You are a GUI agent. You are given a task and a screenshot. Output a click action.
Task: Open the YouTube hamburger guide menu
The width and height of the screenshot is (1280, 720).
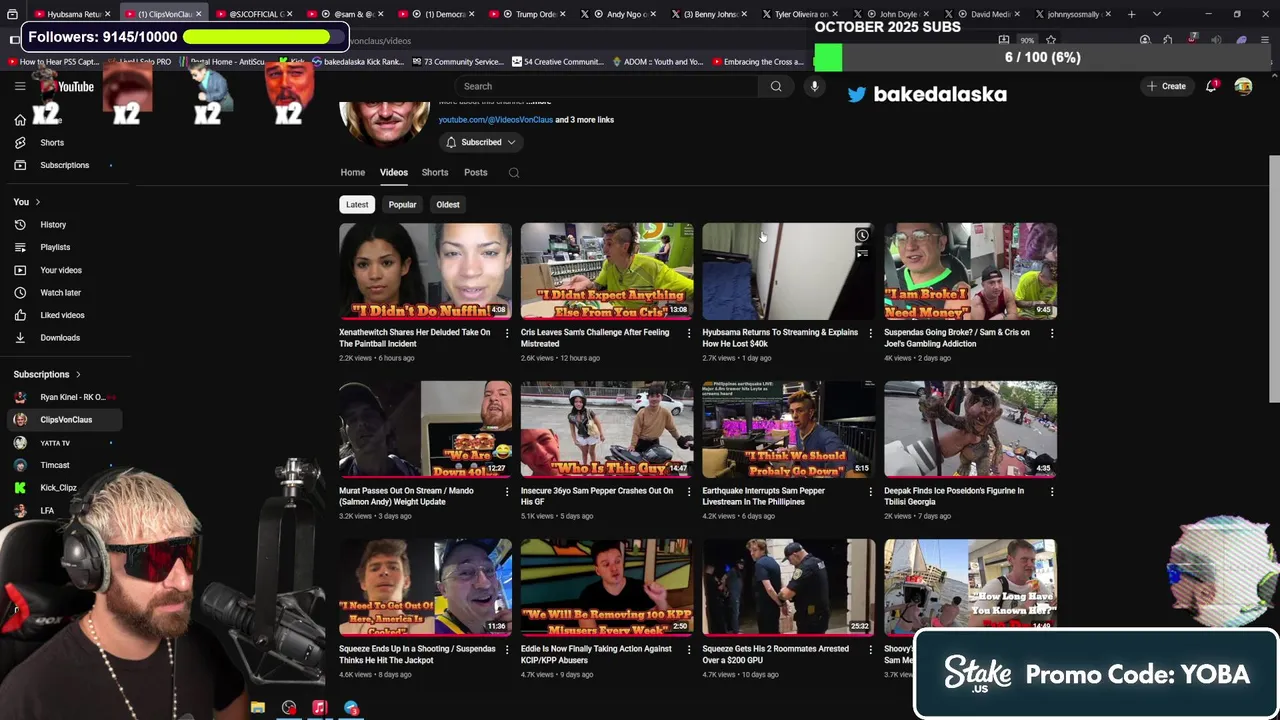[x=20, y=87]
